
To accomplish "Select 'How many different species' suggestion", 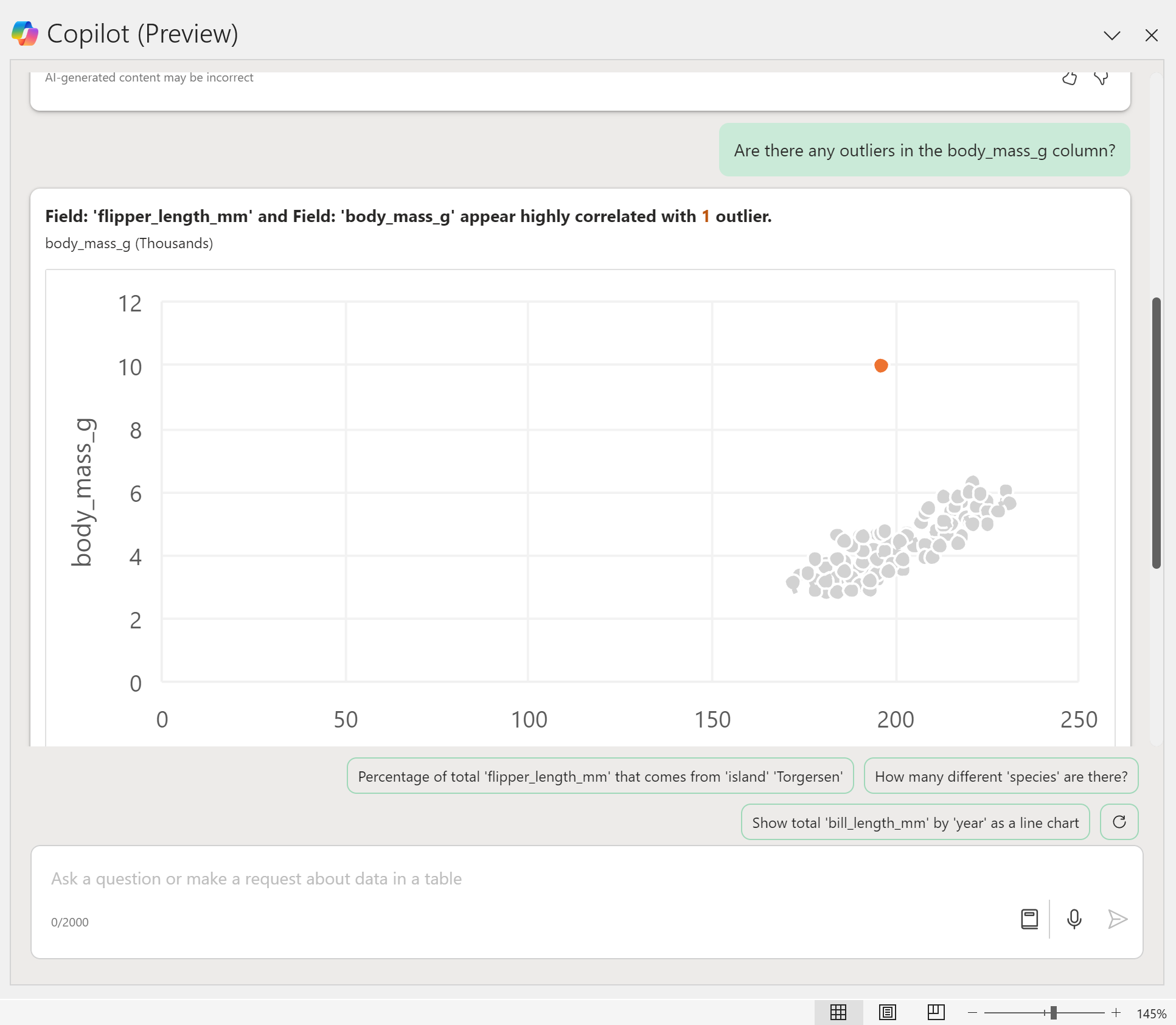I will [1001, 776].
